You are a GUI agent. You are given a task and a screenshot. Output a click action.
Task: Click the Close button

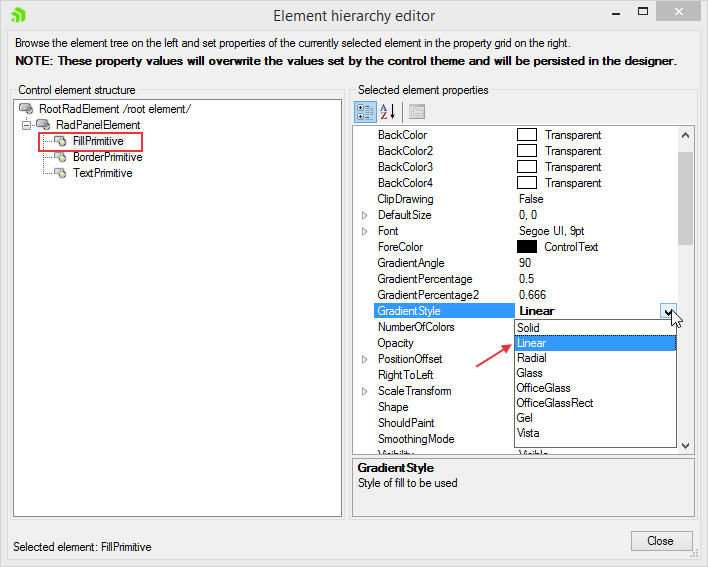661,541
